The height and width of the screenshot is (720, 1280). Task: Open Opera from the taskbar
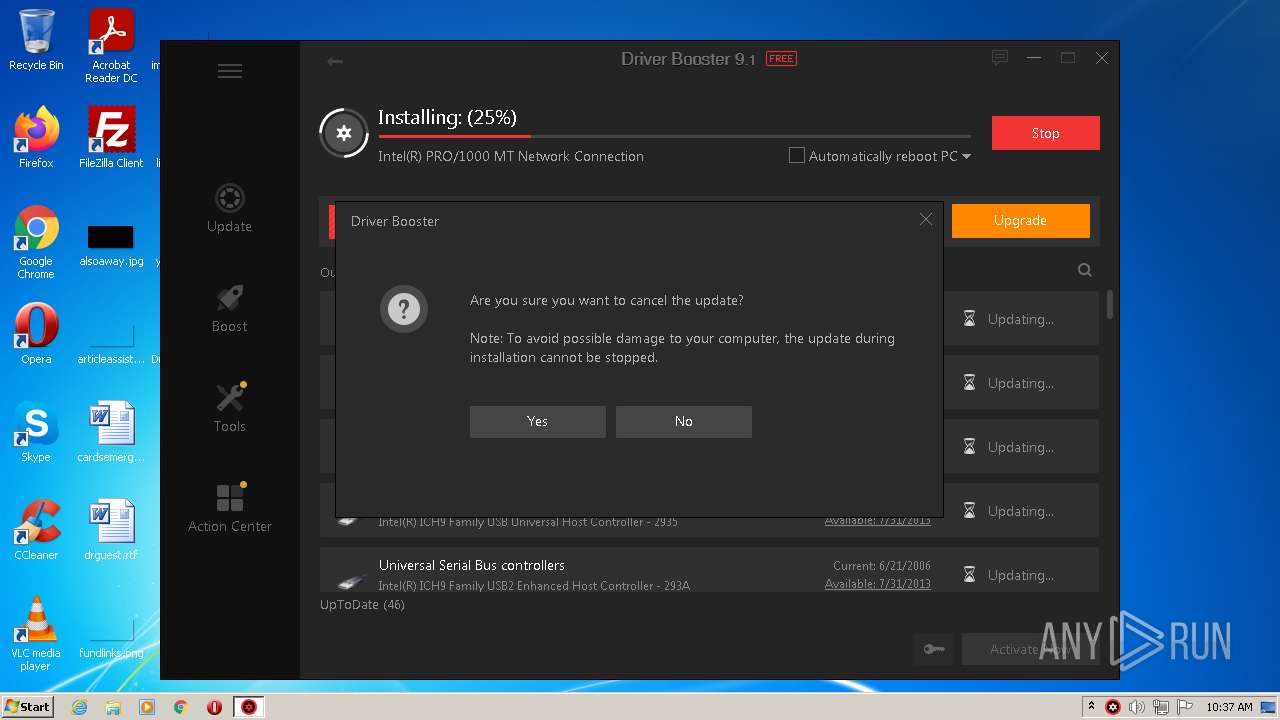[214, 707]
